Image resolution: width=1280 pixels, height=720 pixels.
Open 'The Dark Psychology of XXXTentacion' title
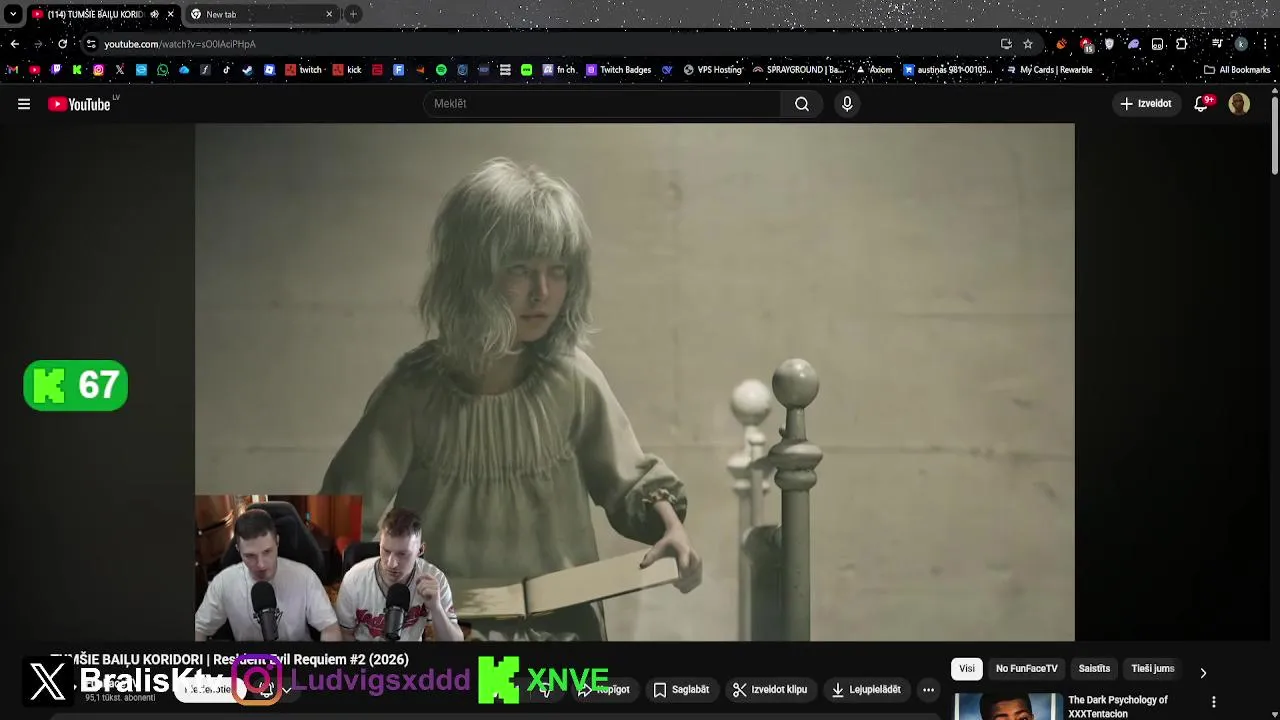tap(1118, 707)
